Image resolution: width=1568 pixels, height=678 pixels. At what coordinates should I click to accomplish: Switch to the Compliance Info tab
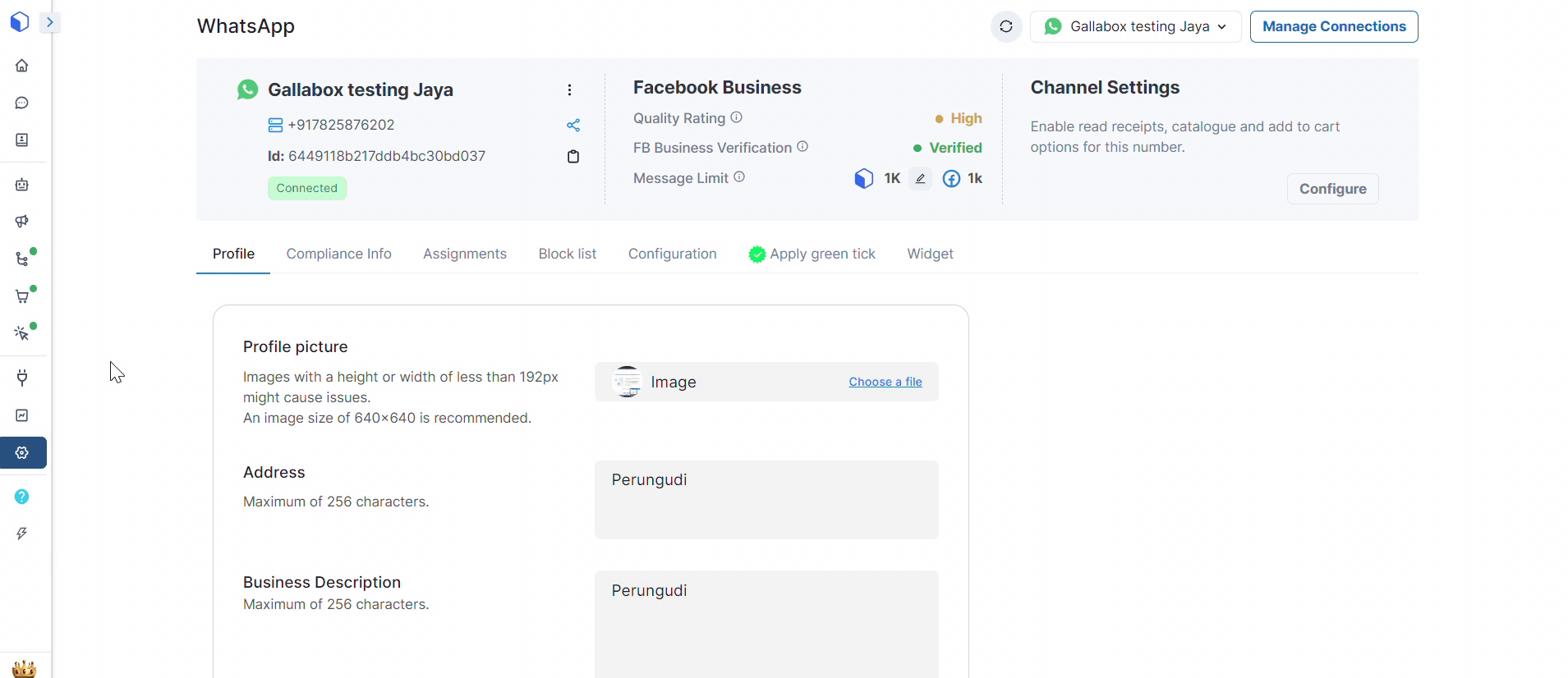pyautogui.click(x=338, y=254)
